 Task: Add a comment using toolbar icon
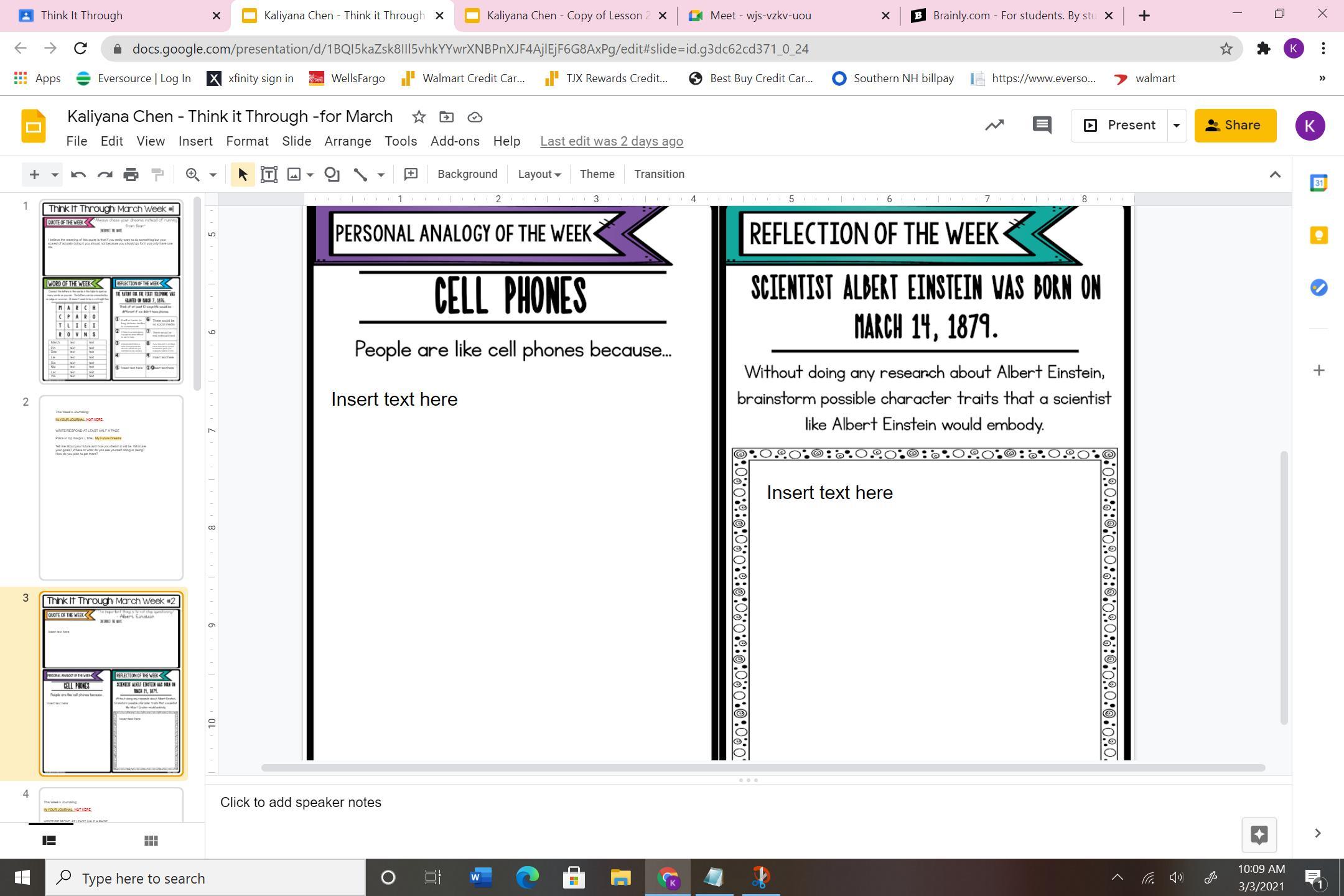click(411, 175)
